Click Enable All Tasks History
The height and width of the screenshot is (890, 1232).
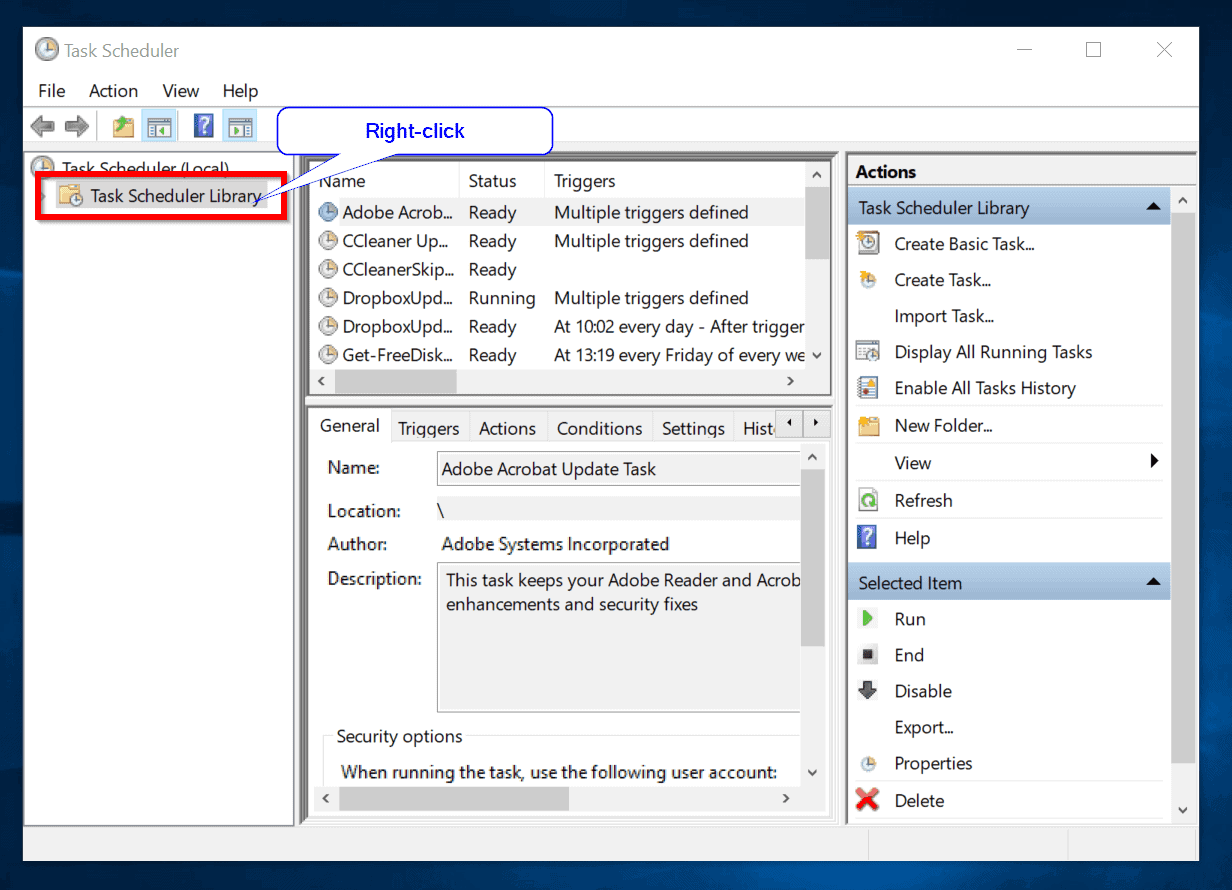(x=984, y=388)
